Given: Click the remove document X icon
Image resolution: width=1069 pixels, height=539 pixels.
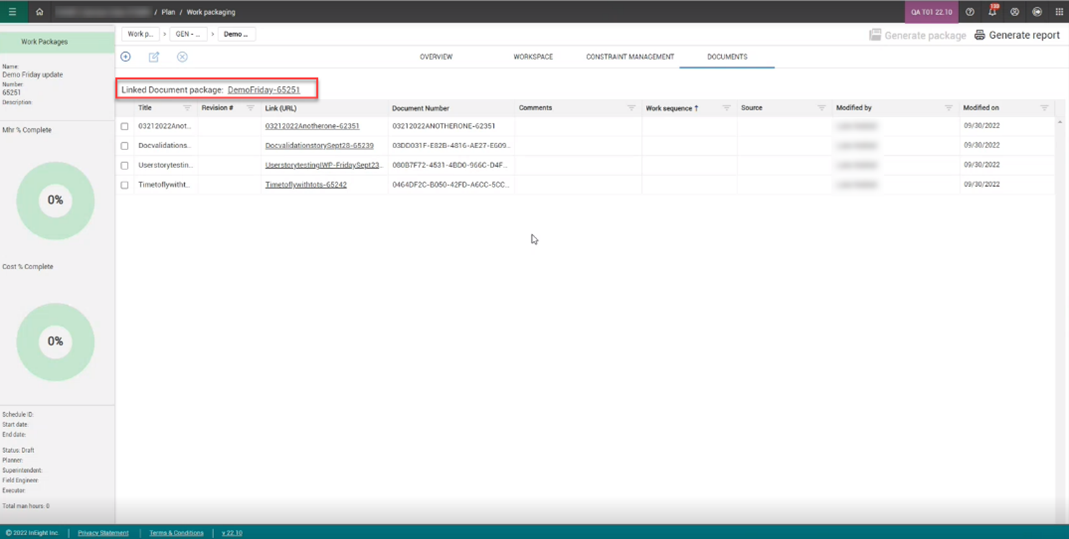Looking at the screenshot, I should click(182, 57).
